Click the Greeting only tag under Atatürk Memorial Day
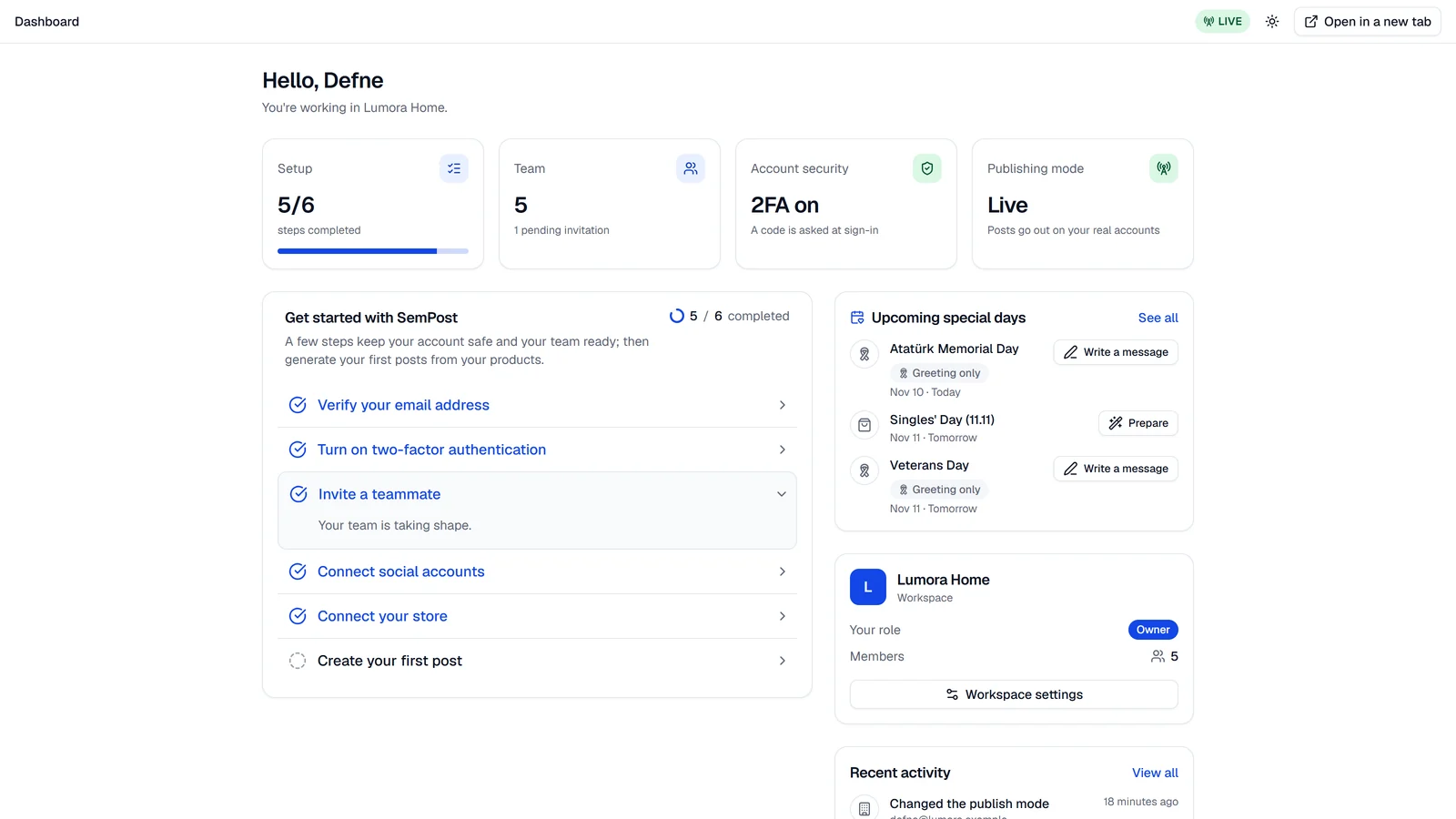1456x819 pixels. (x=939, y=373)
